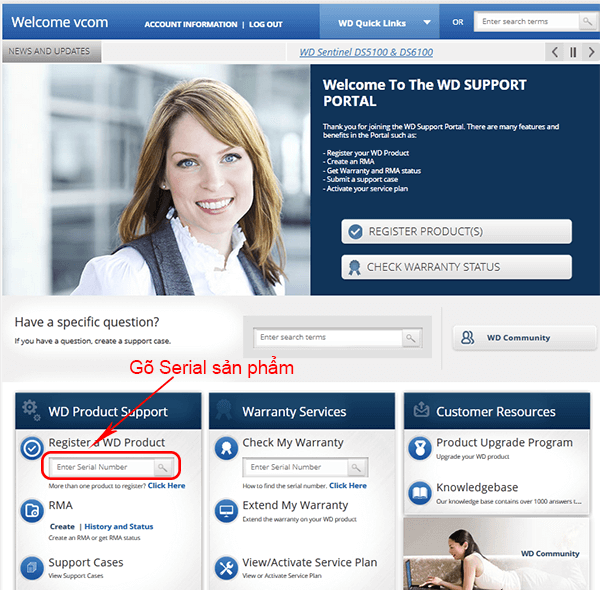Click 'Create an RMA or get RMA status' text

(94, 538)
